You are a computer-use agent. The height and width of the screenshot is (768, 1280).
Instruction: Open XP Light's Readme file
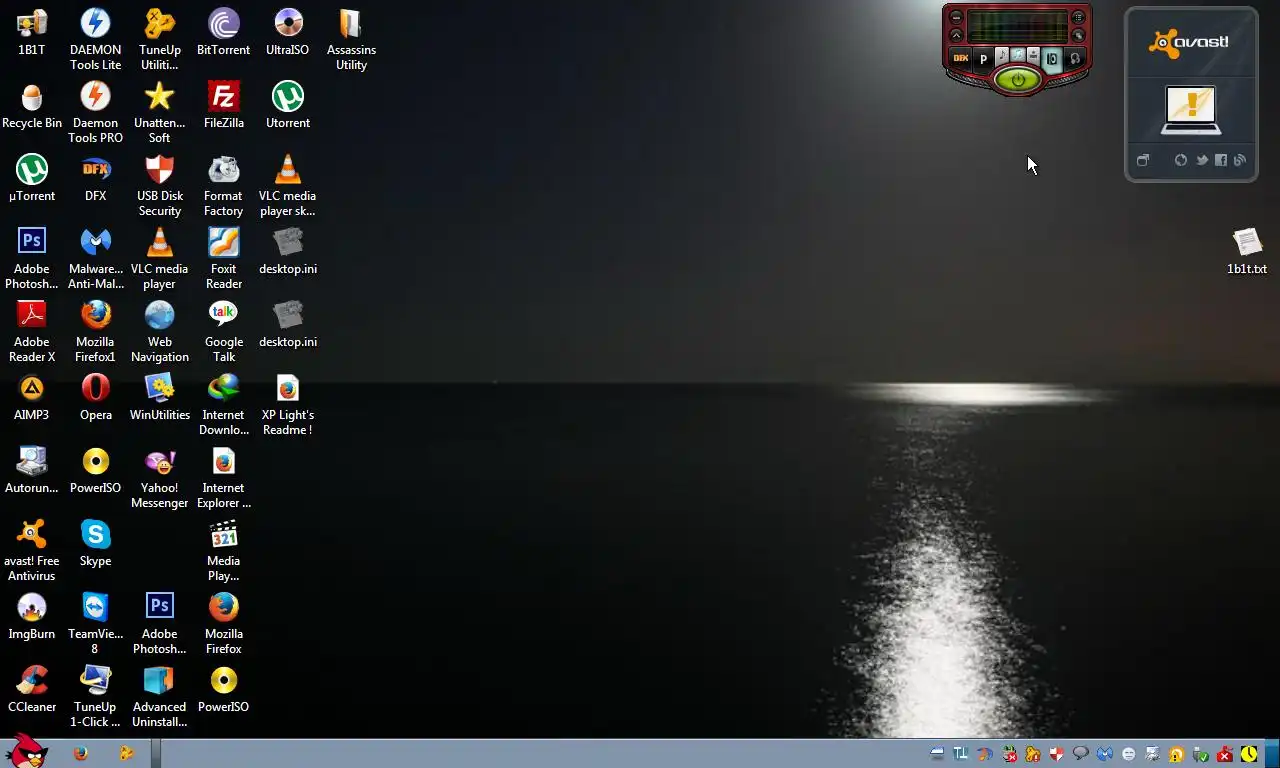click(x=288, y=404)
